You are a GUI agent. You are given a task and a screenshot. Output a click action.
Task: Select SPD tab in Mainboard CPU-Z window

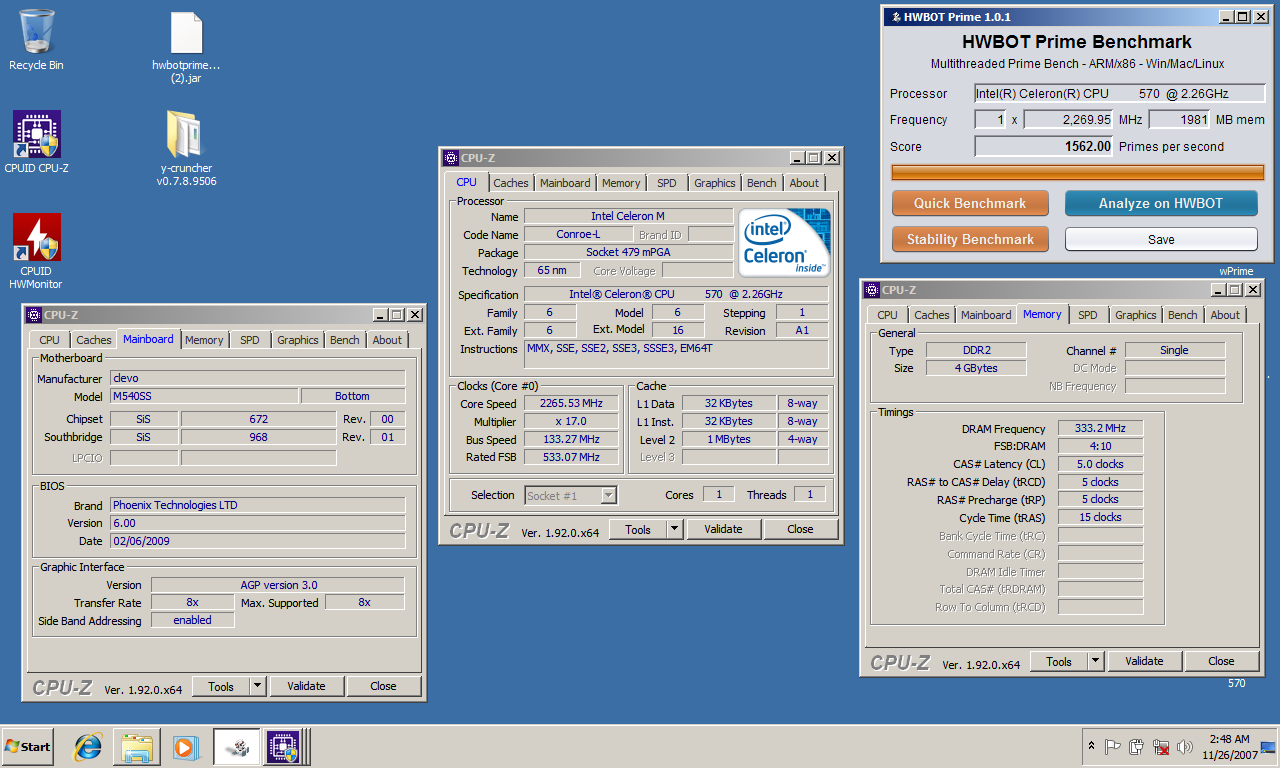[249, 340]
